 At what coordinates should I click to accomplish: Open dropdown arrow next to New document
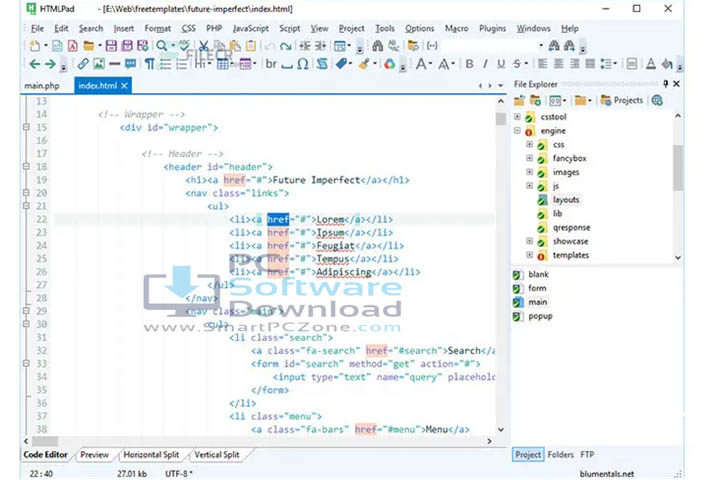pyautogui.click(x=45, y=45)
